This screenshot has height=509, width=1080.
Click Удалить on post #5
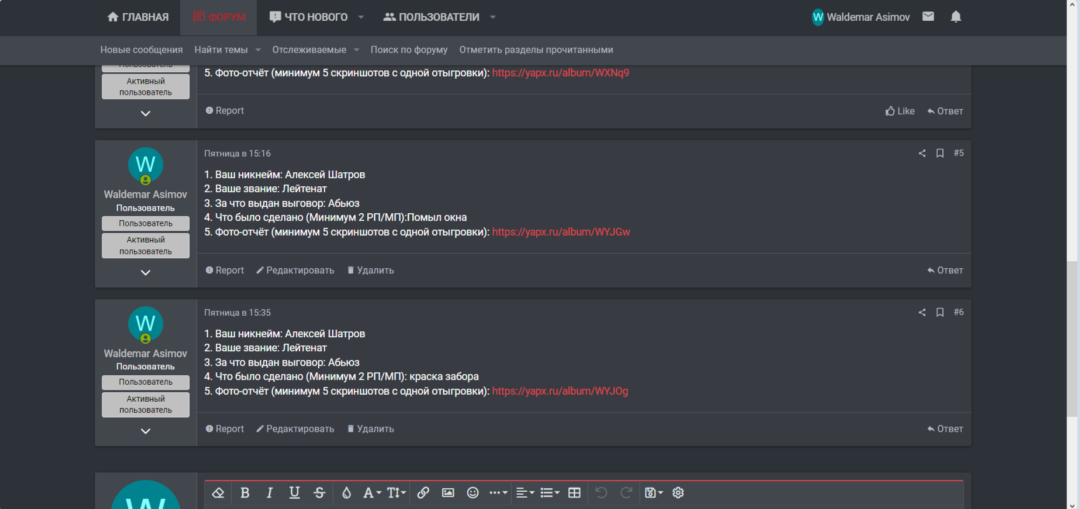coord(370,270)
